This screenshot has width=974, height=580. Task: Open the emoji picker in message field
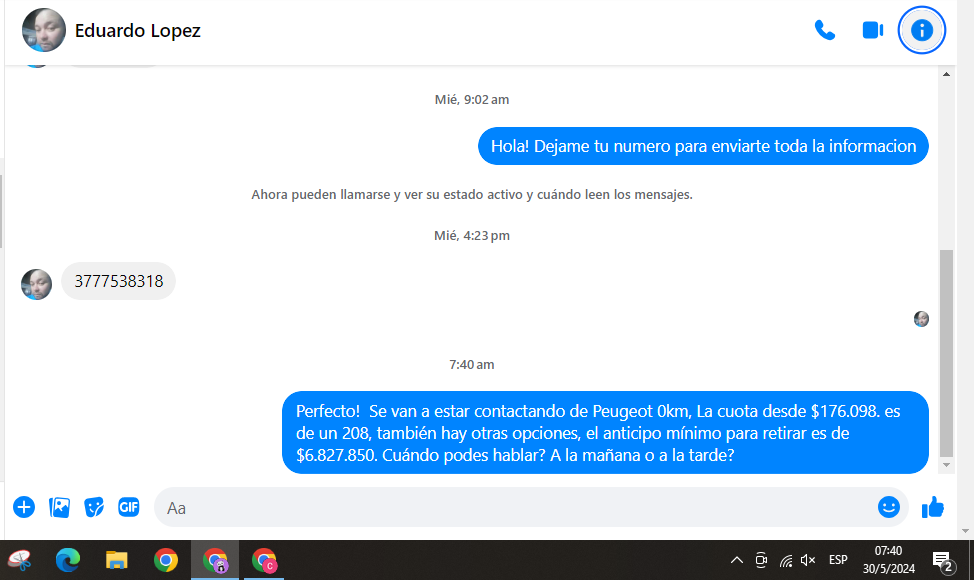click(889, 507)
